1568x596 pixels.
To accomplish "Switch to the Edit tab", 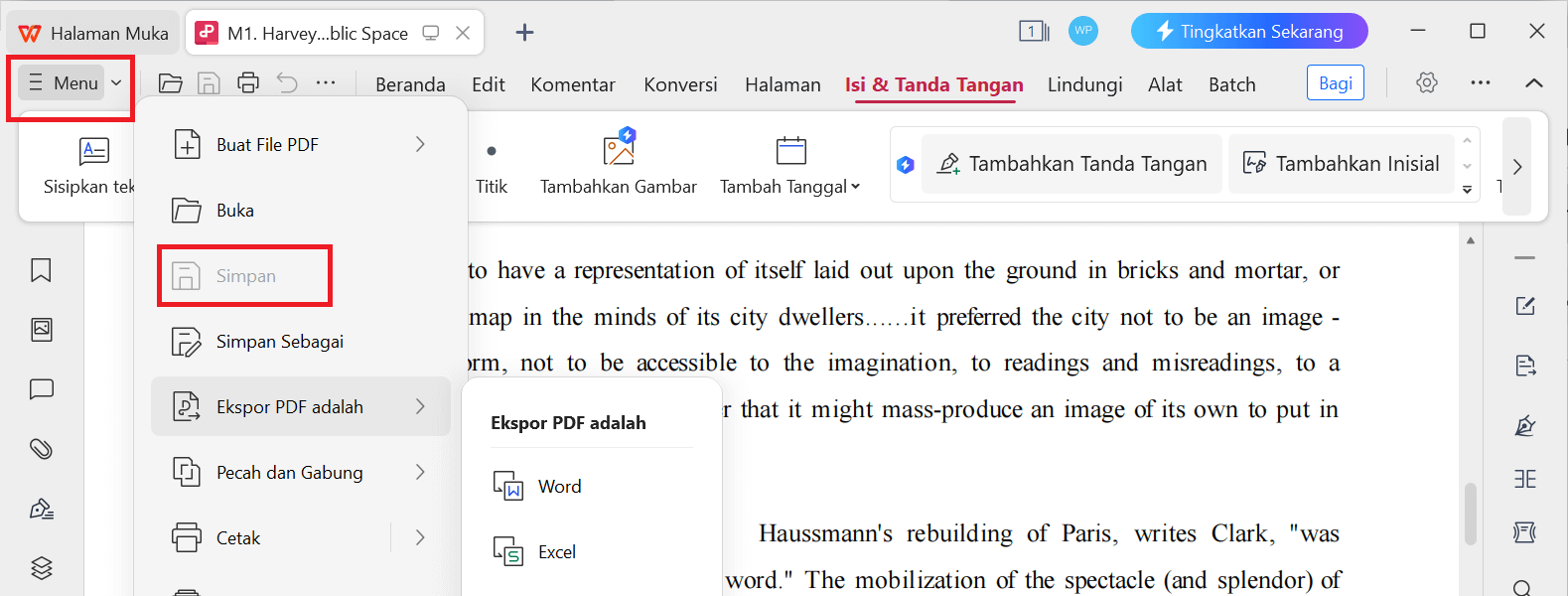I will pos(488,84).
